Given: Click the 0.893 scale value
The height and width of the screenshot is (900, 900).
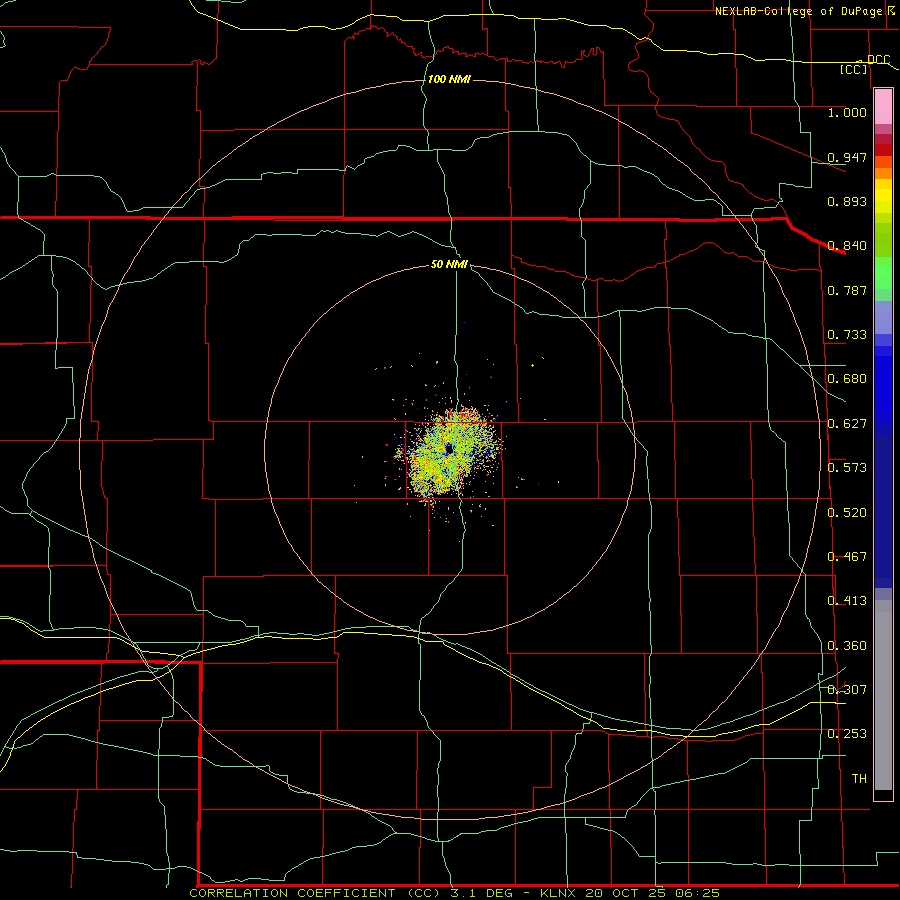Looking at the screenshot, I should coord(847,201).
